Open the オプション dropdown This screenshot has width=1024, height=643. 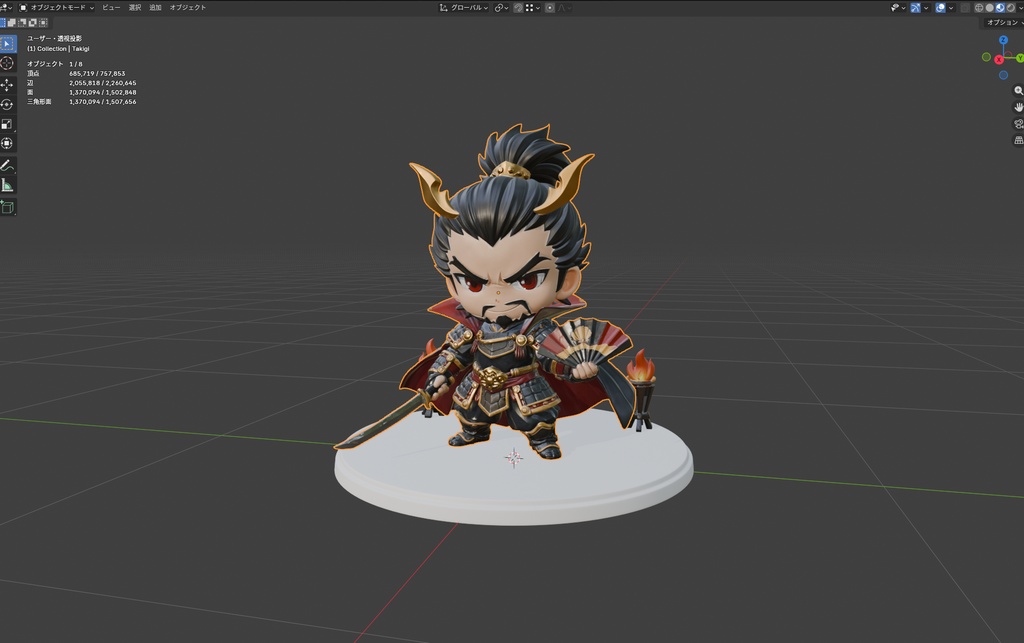pyautogui.click(x=1004, y=22)
